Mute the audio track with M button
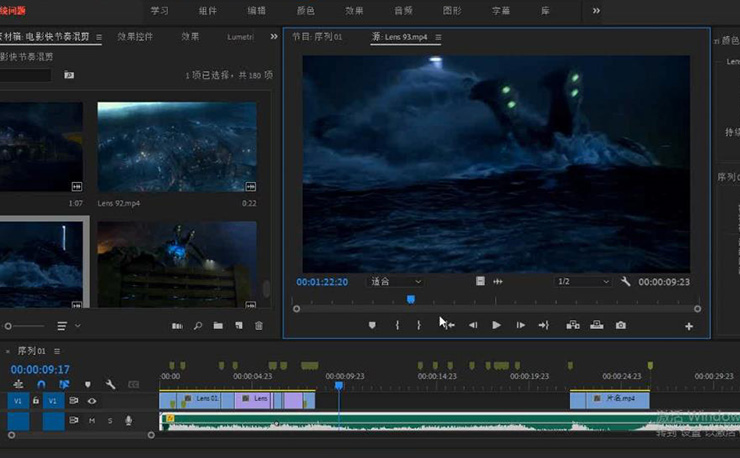This screenshot has width=740, height=458. pyautogui.click(x=92, y=420)
